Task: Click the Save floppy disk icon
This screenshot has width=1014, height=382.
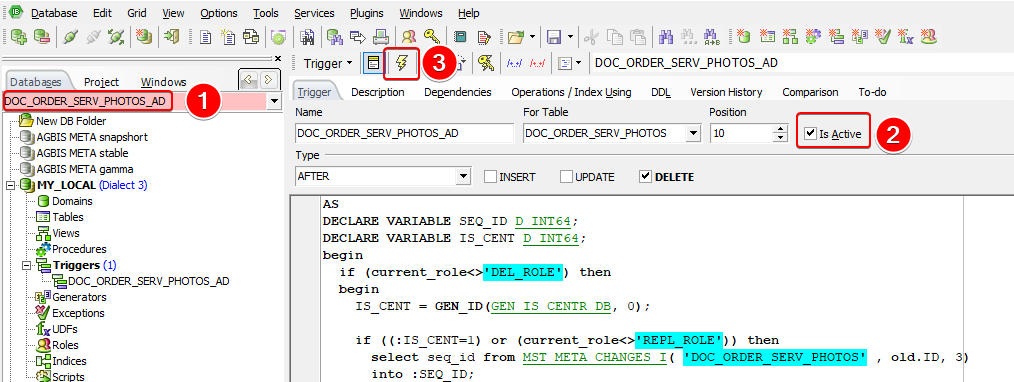Action: (x=554, y=36)
